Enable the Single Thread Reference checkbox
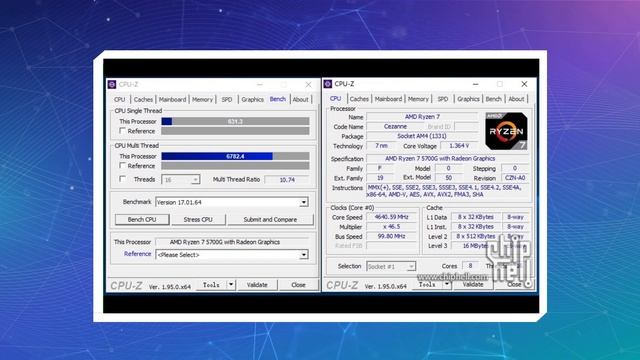Screen dimensions: 640x360 122,131
